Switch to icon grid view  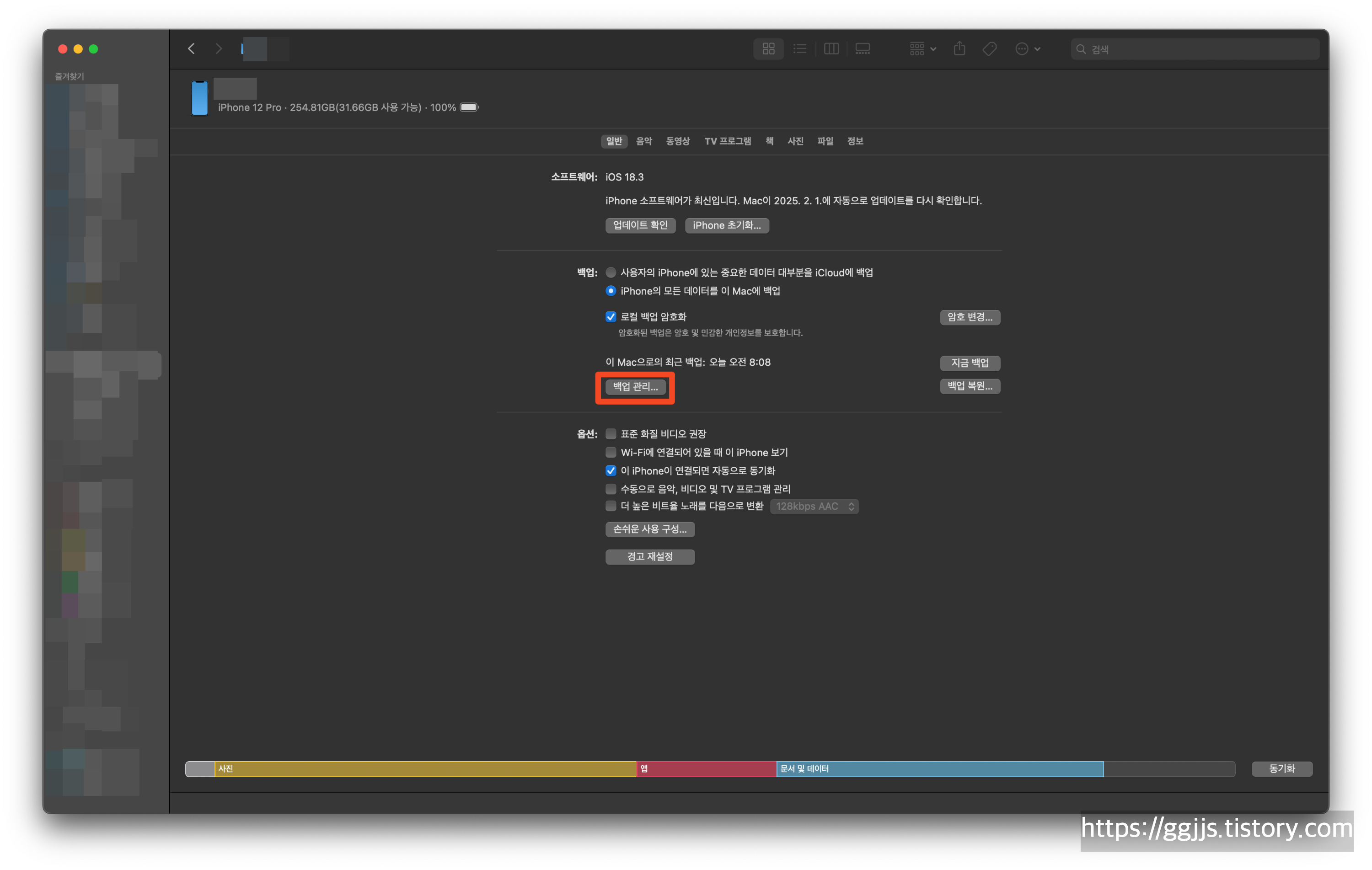pos(768,49)
